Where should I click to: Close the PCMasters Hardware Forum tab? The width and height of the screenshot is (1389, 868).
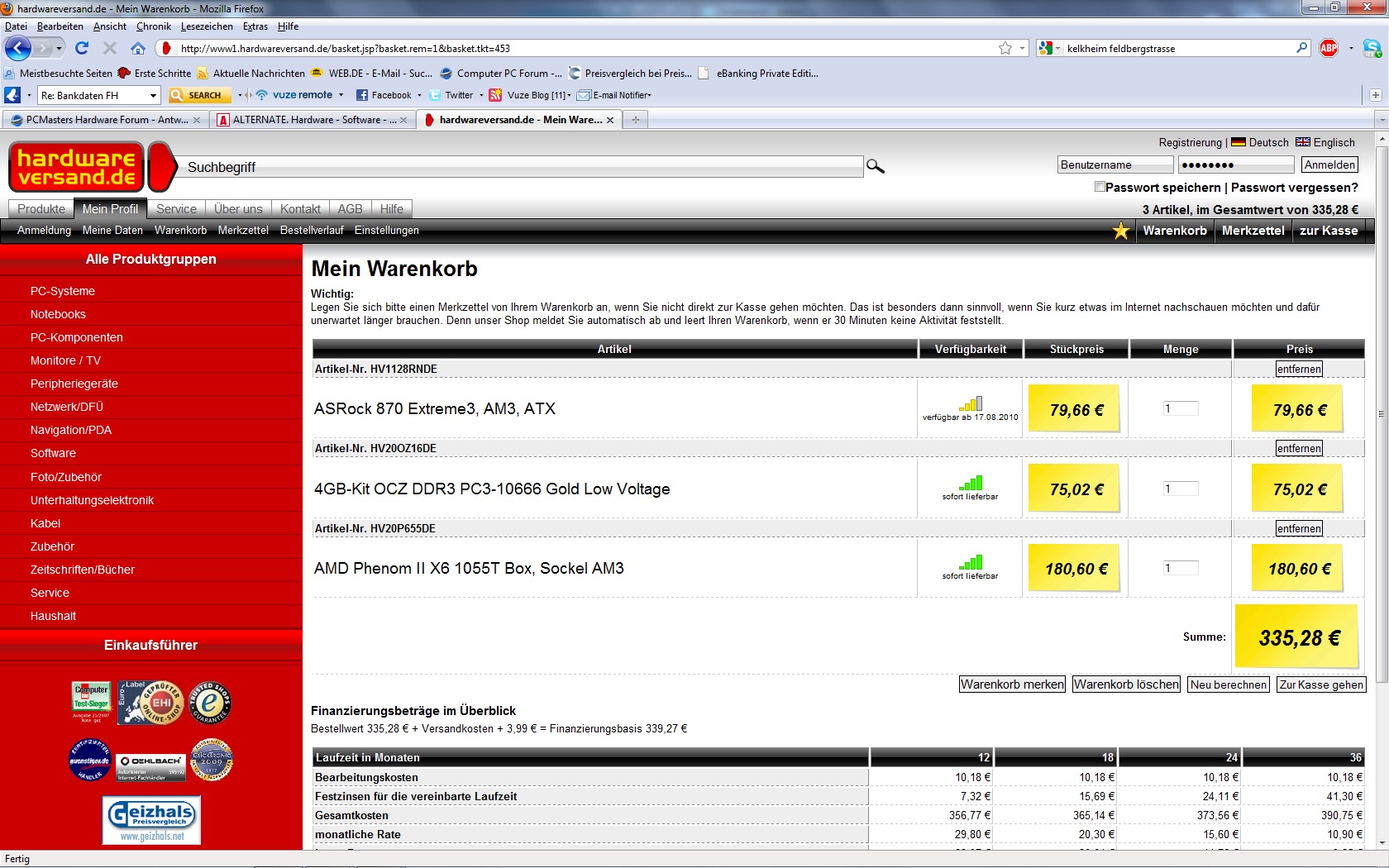197,120
